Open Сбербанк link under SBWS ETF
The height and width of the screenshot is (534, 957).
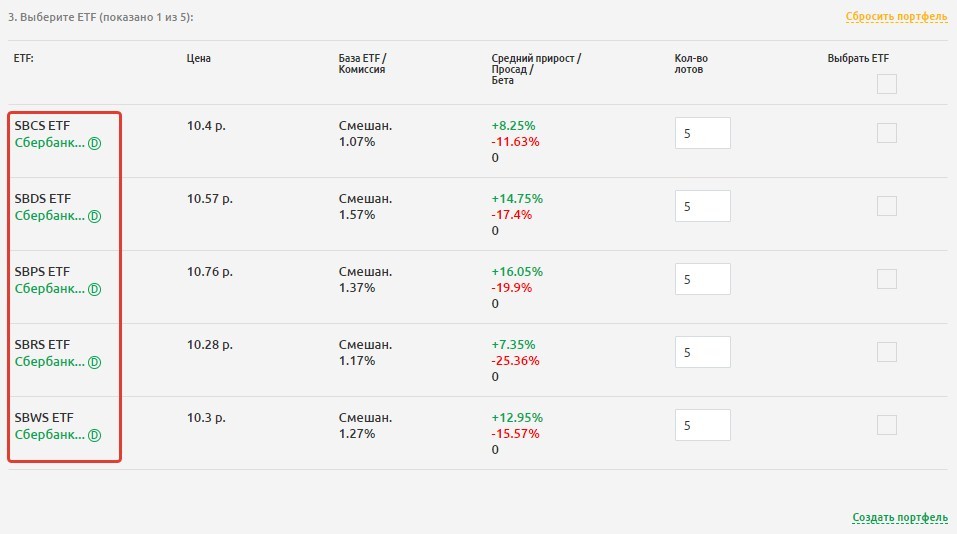click(x=49, y=435)
